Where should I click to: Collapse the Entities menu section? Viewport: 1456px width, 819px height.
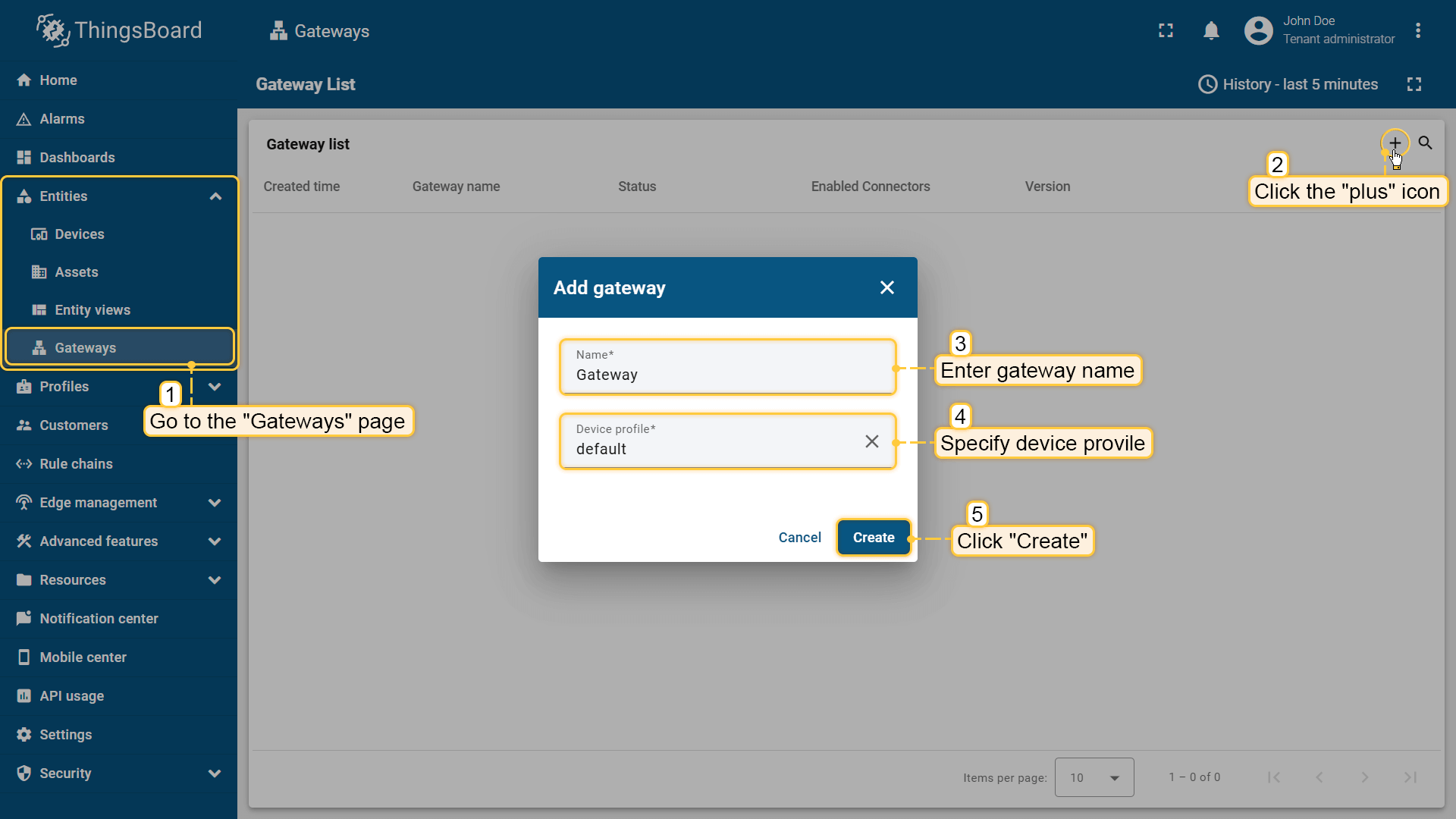[215, 196]
